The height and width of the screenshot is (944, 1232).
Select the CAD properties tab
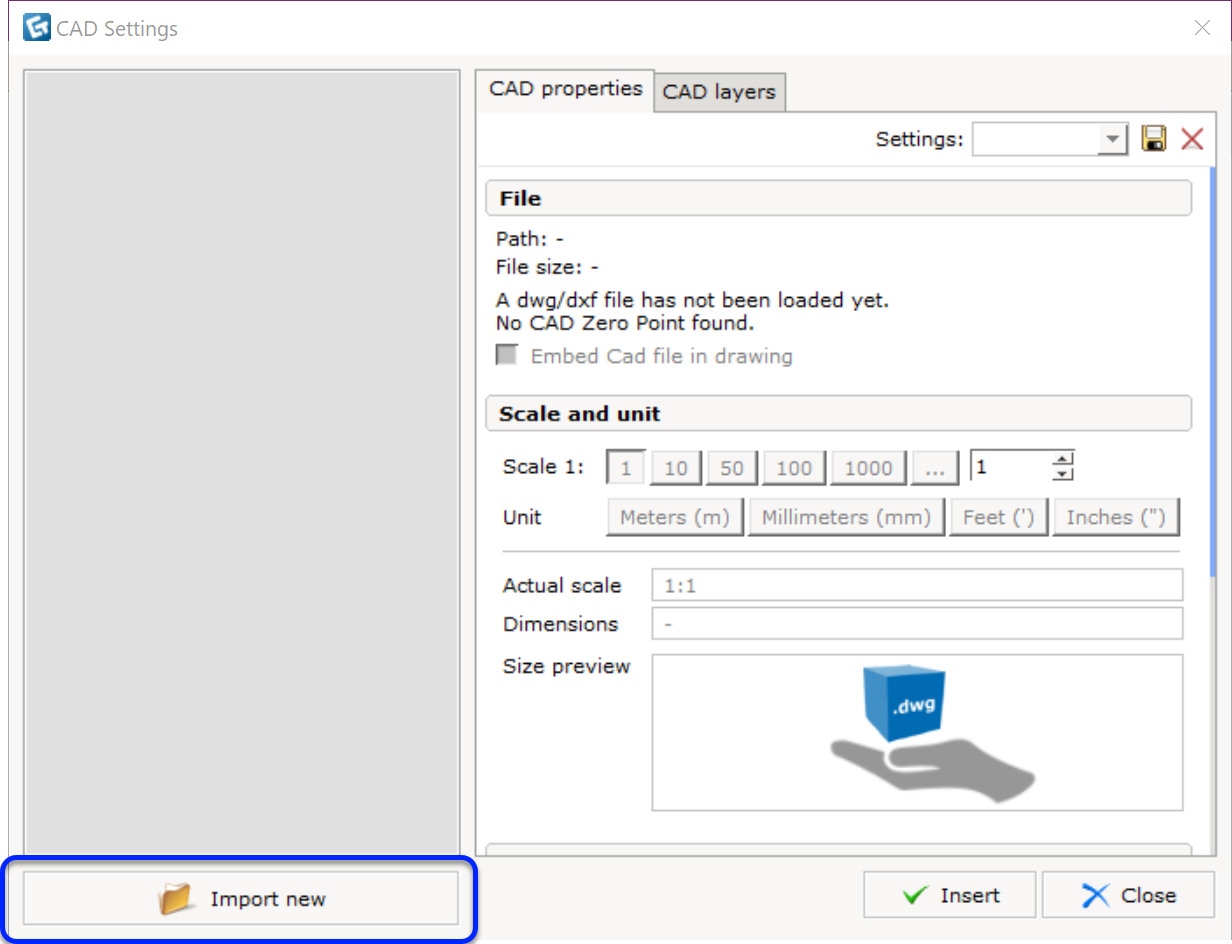coord(564,88)
